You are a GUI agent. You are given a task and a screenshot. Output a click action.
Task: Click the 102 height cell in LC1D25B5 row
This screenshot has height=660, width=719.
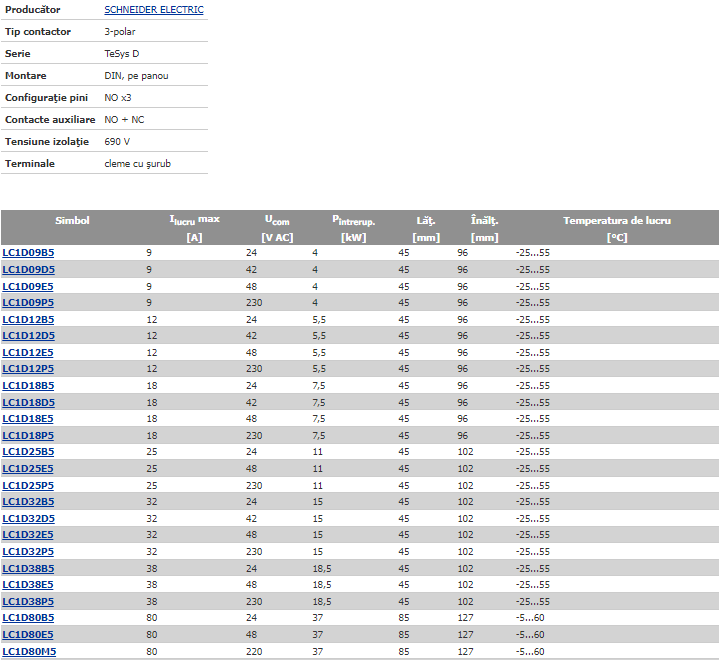pyautogui.click(x=465, y=452)
